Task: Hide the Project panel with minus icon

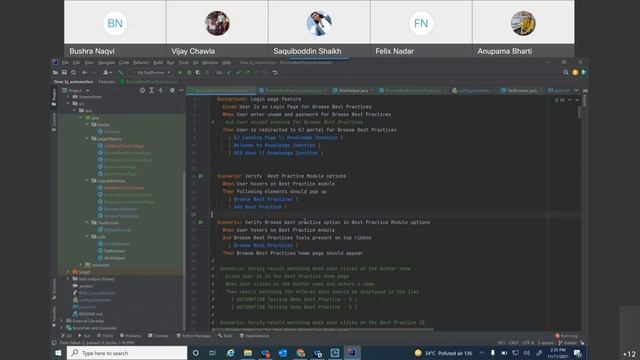Action: (x=181, y=90)
